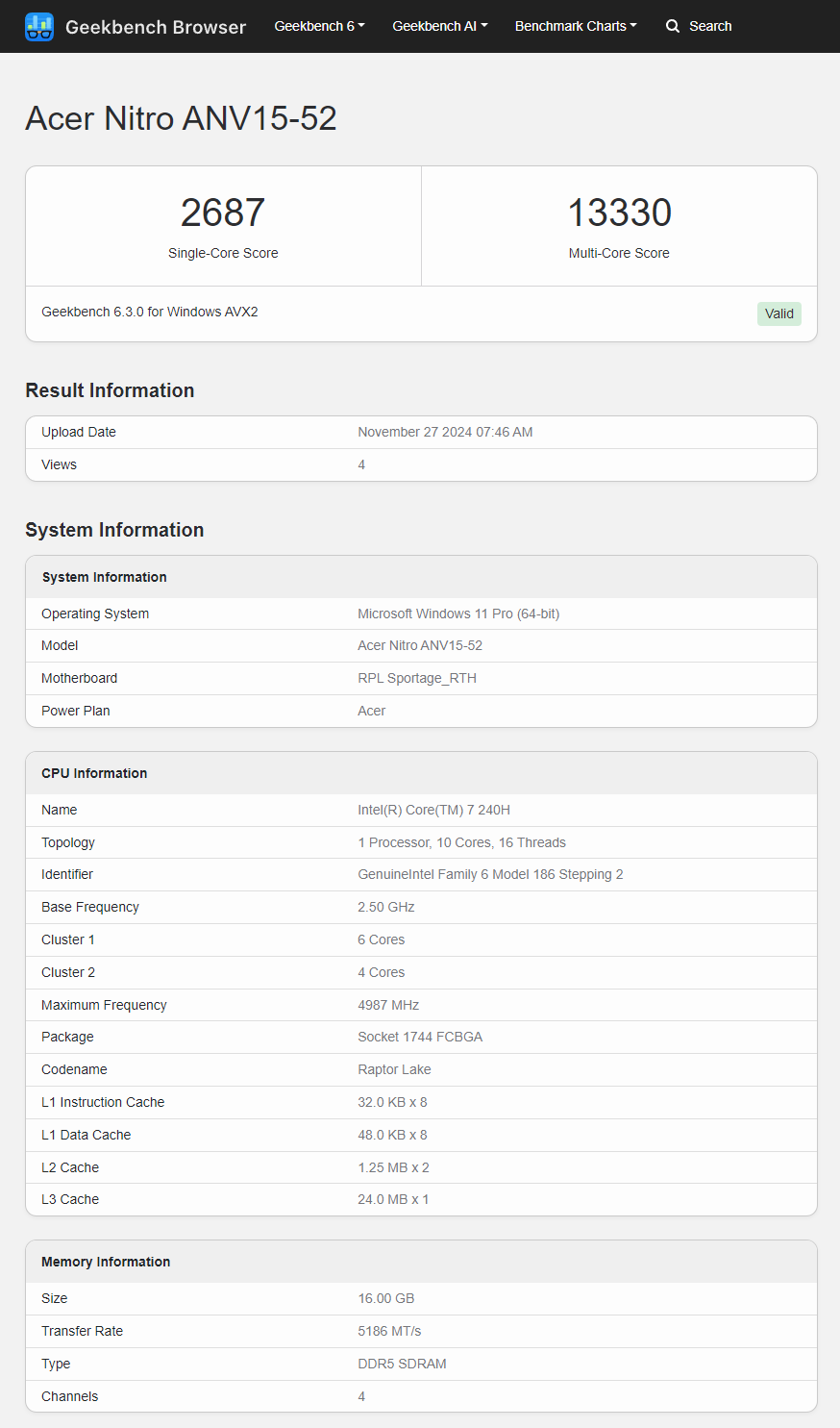Open the Geekbench 6 dropdown menu

[319, 27]
